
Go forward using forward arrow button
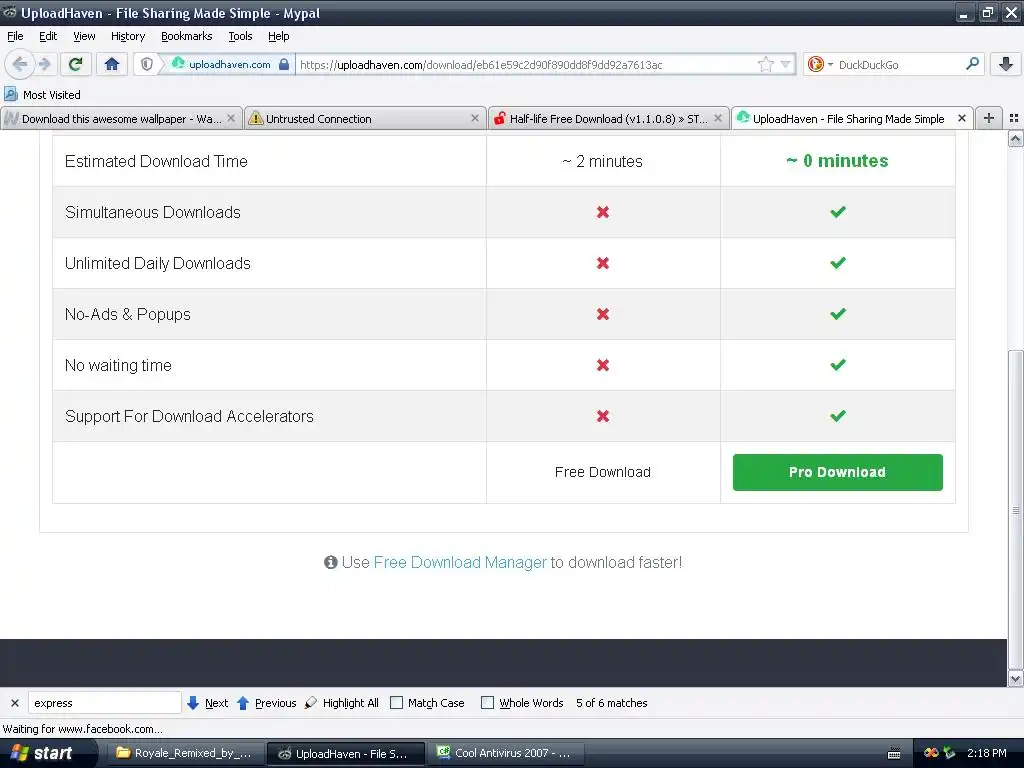[44, 64]
